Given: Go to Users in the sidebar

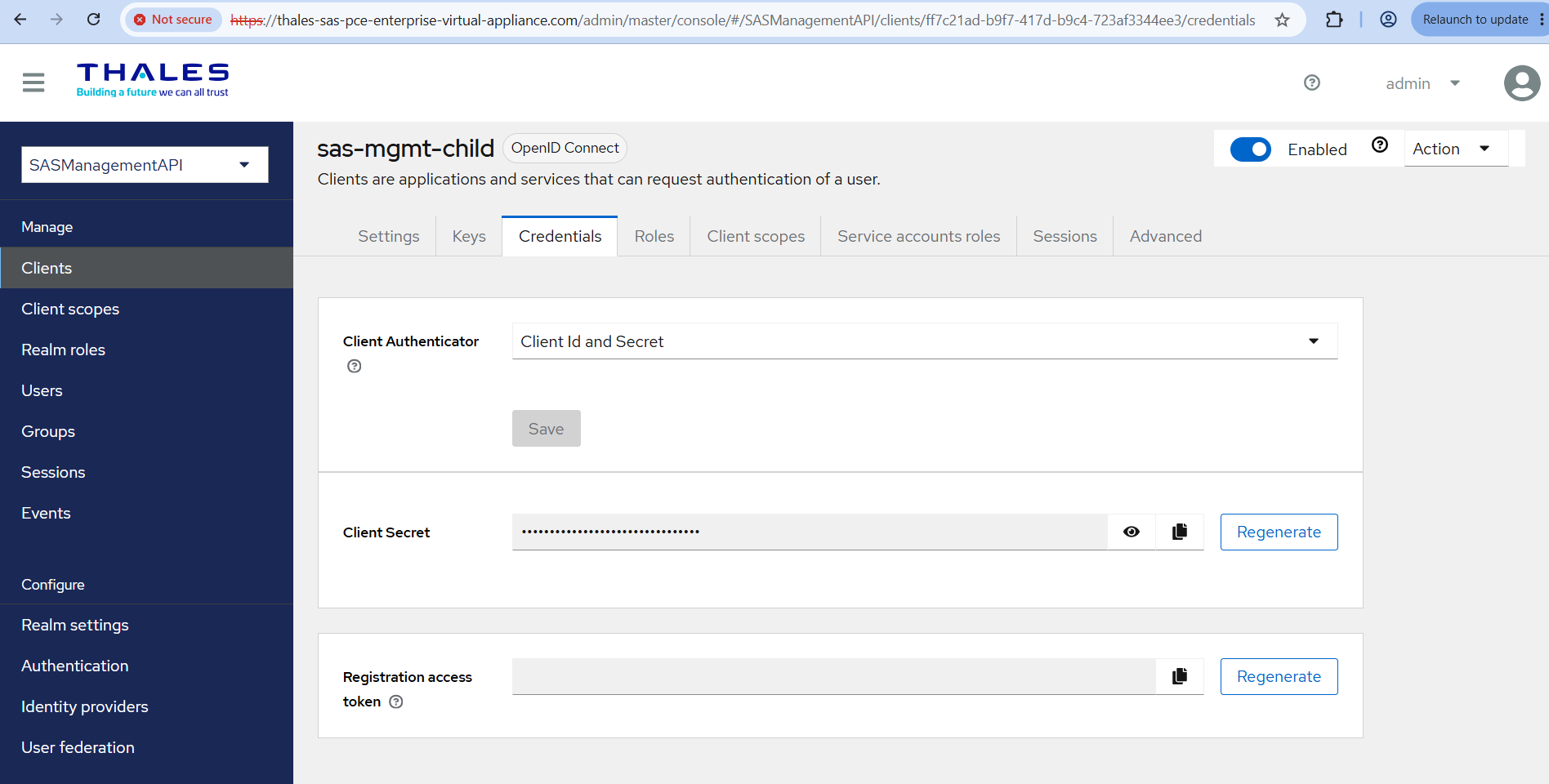Looking at the screenshot, I should point(147,390).
